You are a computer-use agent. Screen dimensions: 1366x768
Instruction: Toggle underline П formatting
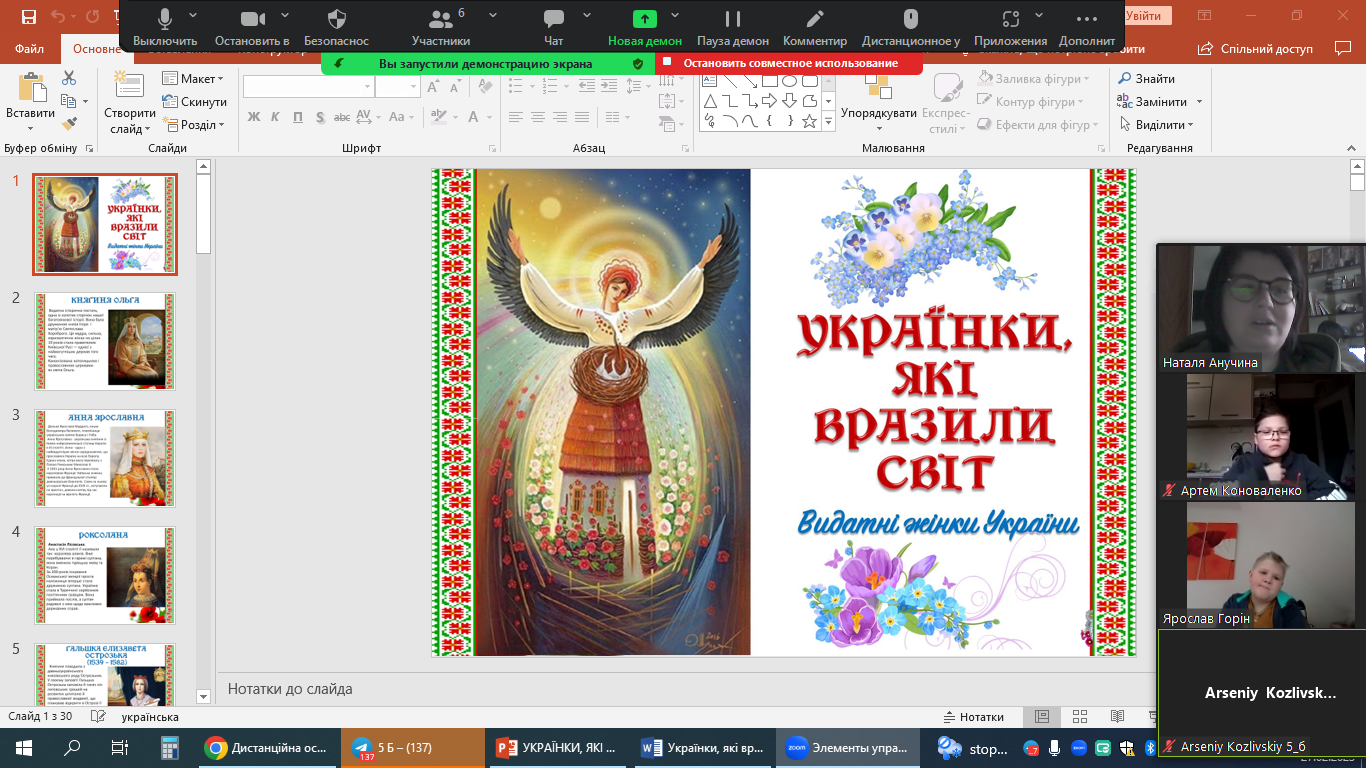pyautogui.click(x=298, y=117)
